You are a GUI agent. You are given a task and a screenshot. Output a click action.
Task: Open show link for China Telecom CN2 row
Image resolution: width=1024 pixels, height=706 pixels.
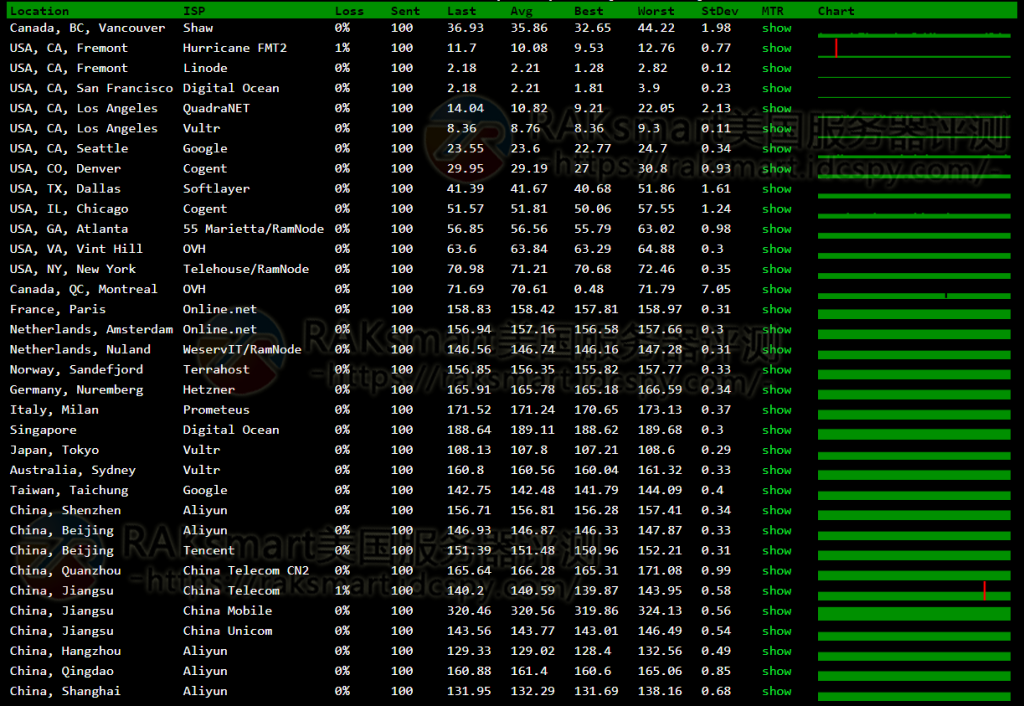coord(776,571)
